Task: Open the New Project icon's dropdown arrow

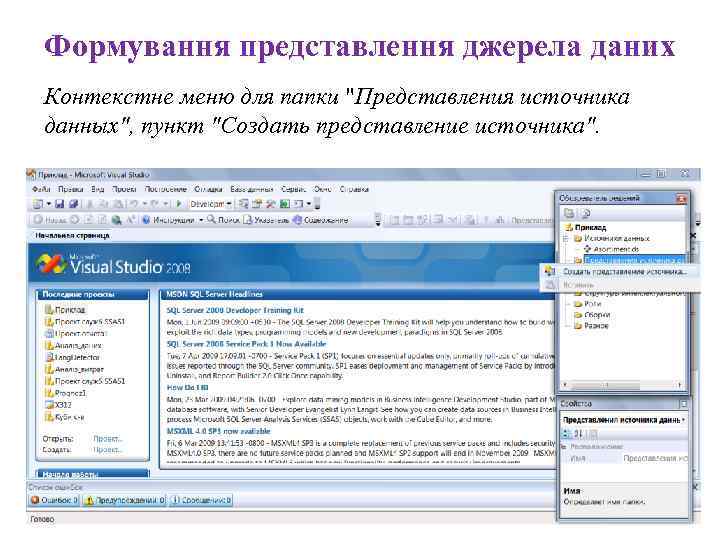Action: [x=48, y=204]
